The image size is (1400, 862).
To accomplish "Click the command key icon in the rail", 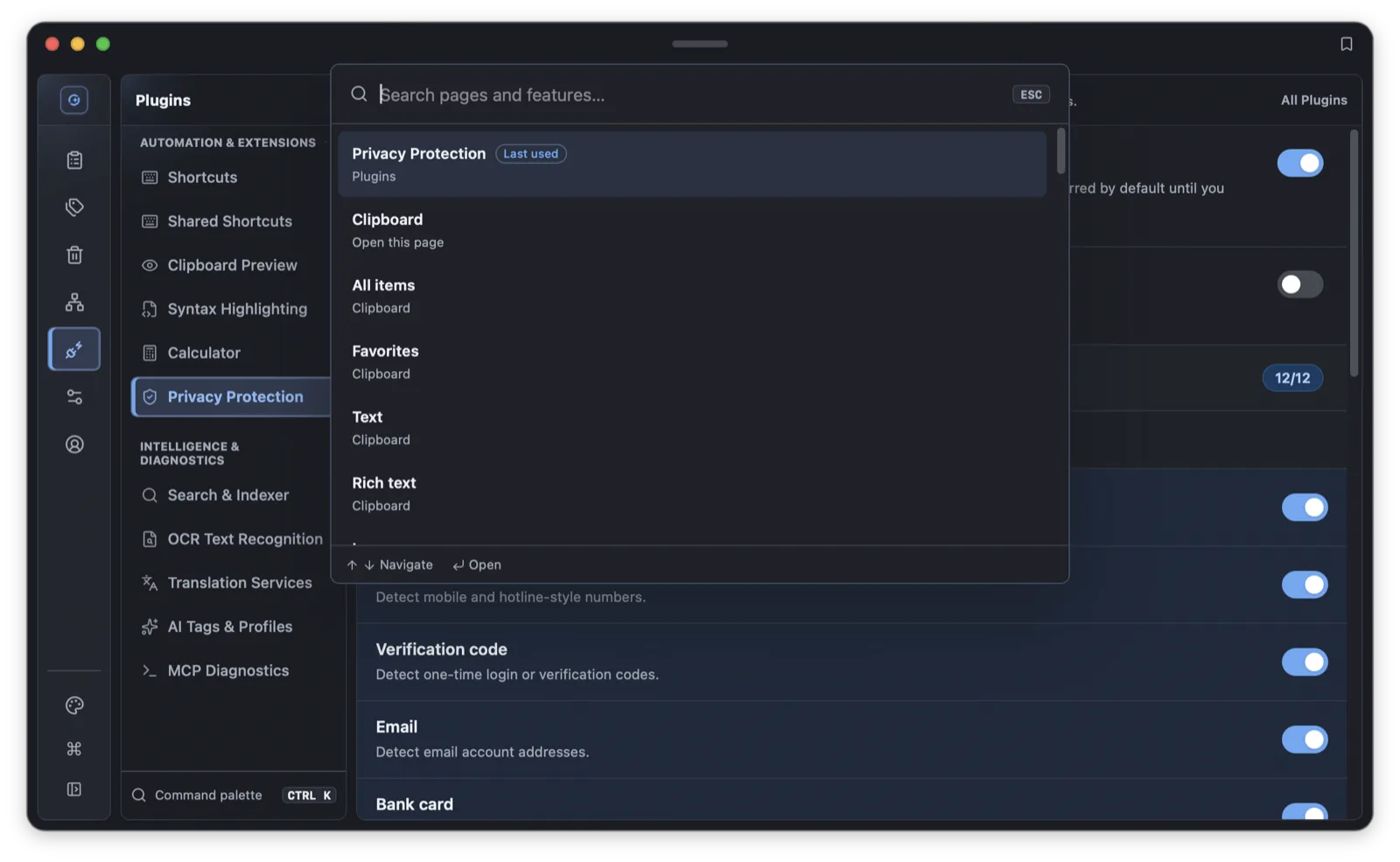I will coord(74,748).
